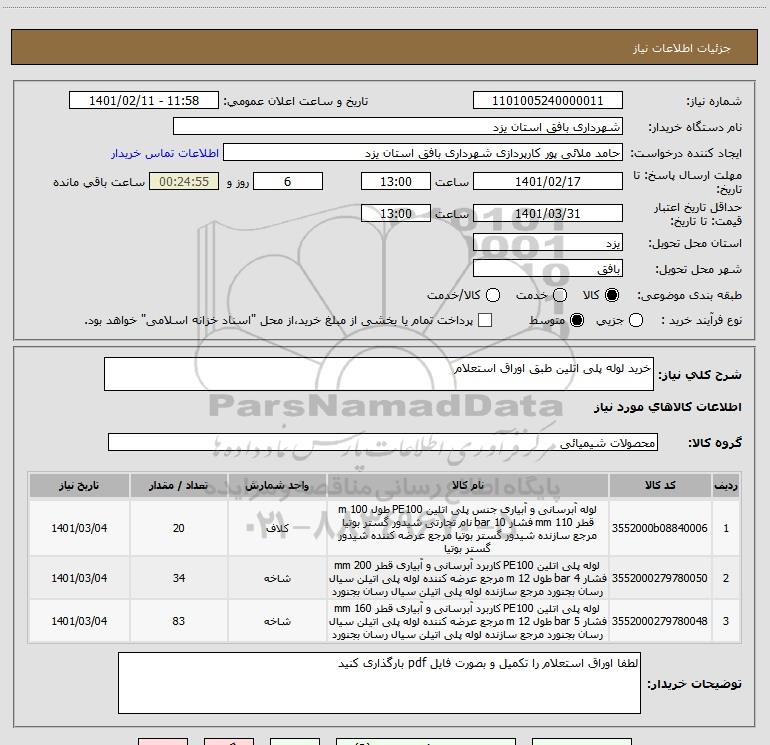Click the نام کالا column header
The image size is (770, 745).
(468, 486)
